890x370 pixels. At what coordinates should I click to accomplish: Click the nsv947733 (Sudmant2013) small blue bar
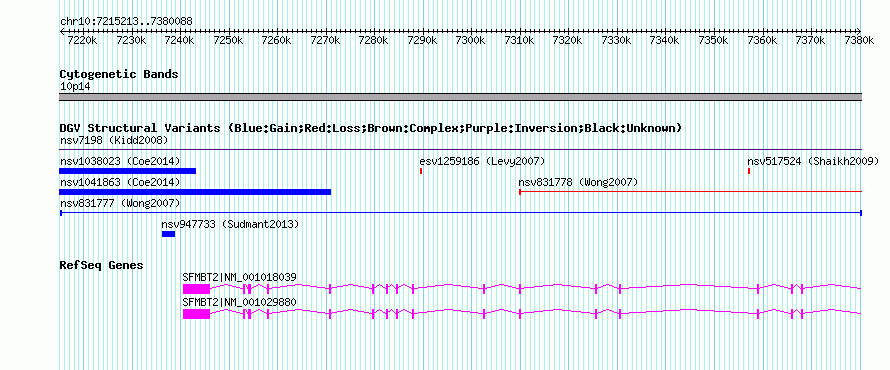point(169,234)
